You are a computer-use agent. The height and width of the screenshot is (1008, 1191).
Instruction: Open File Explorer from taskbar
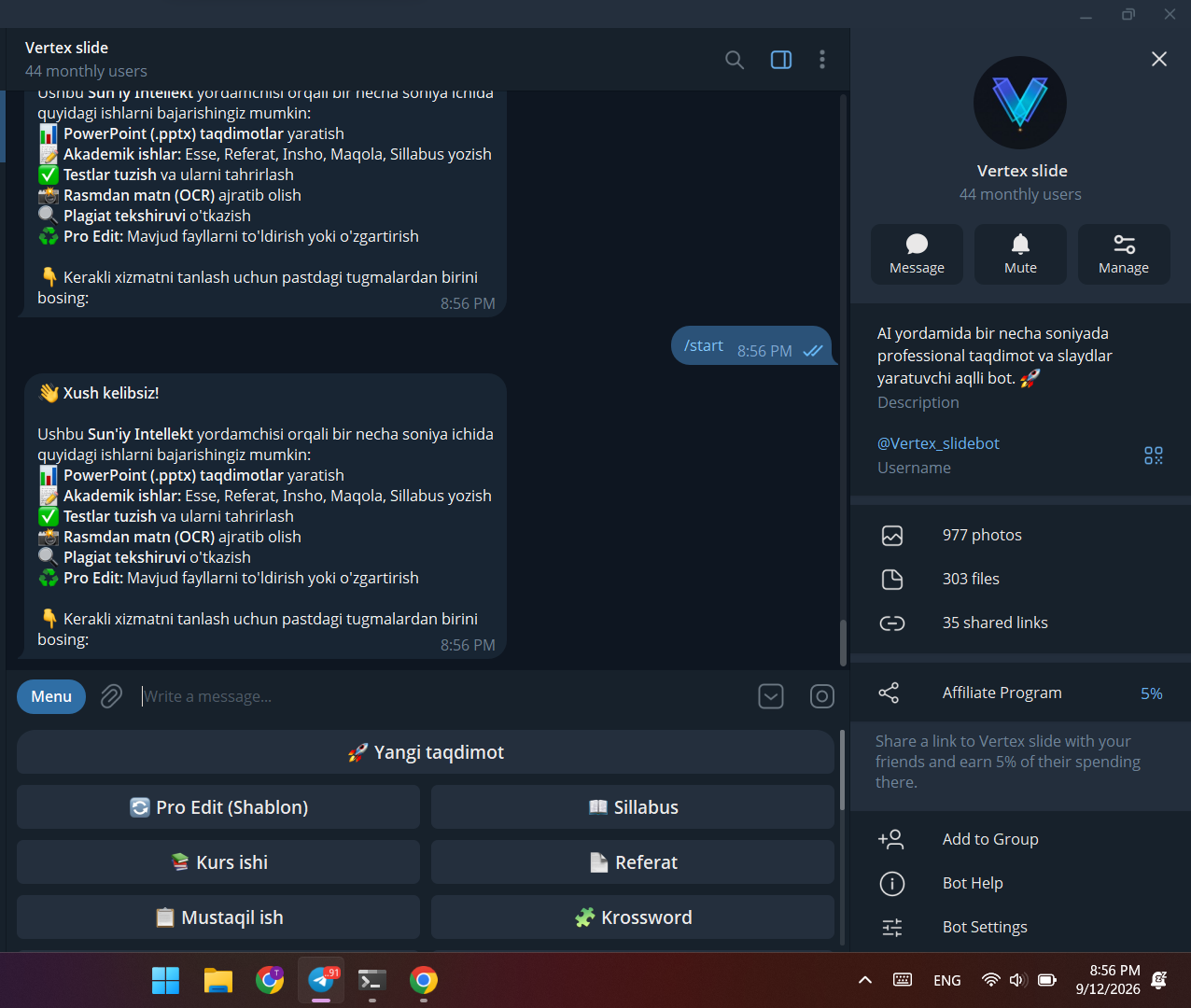(217, 980)
